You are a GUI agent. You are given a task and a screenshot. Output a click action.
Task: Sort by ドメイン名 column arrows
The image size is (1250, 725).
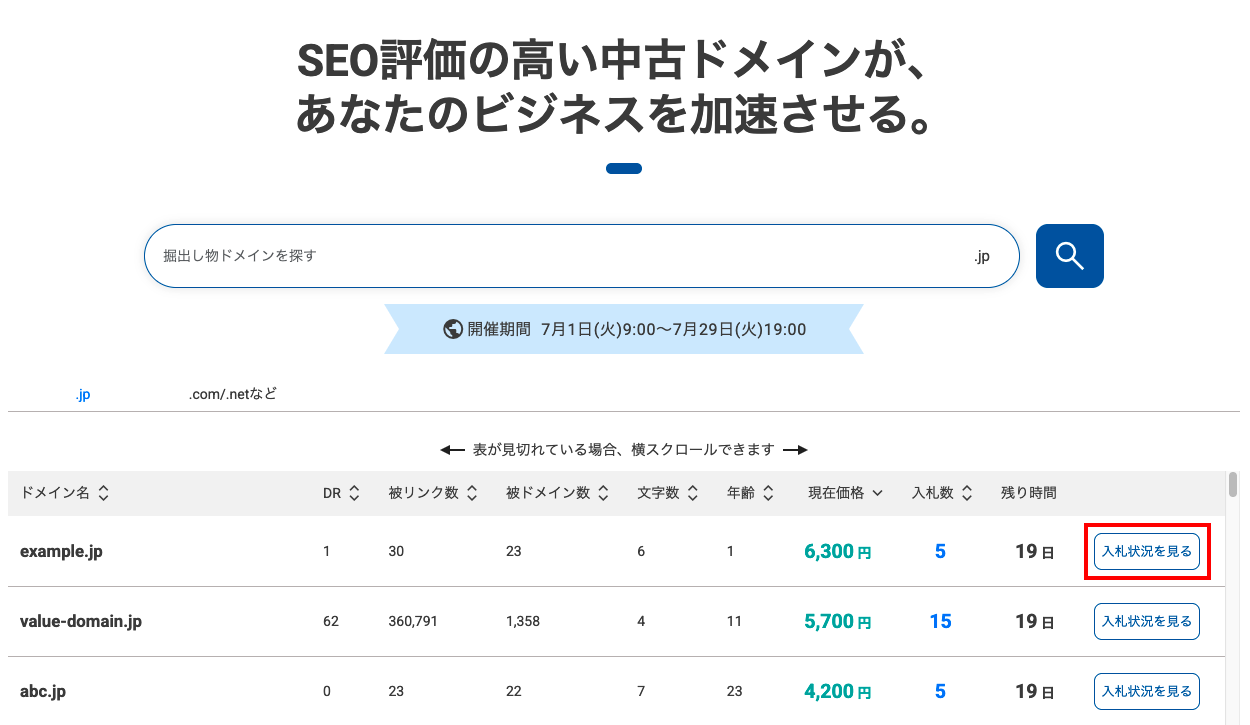point(103,493)
